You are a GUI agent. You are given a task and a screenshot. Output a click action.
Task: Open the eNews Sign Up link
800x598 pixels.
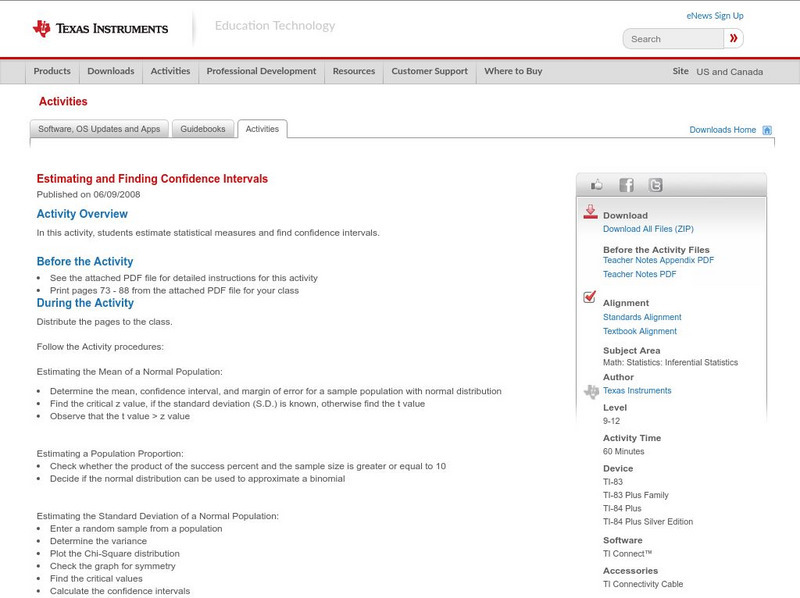tap(715, 16)
